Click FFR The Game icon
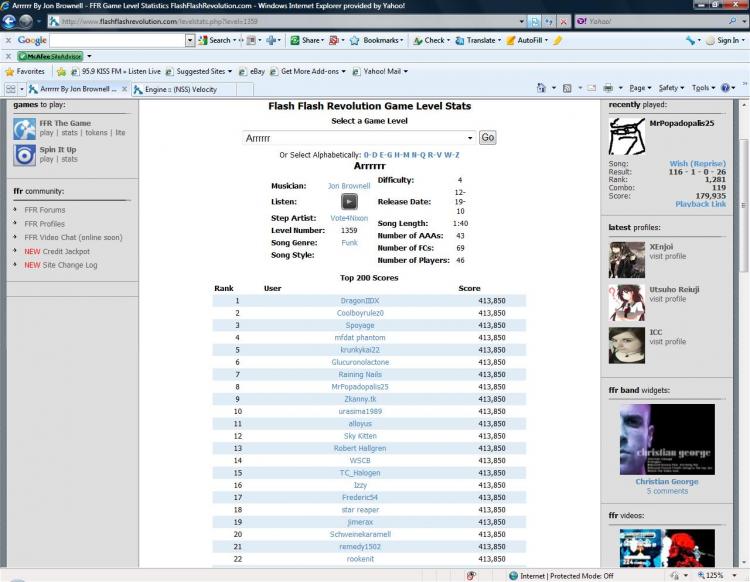The height and width of the screenshot is (582, 750). click(x=24, y=129)
